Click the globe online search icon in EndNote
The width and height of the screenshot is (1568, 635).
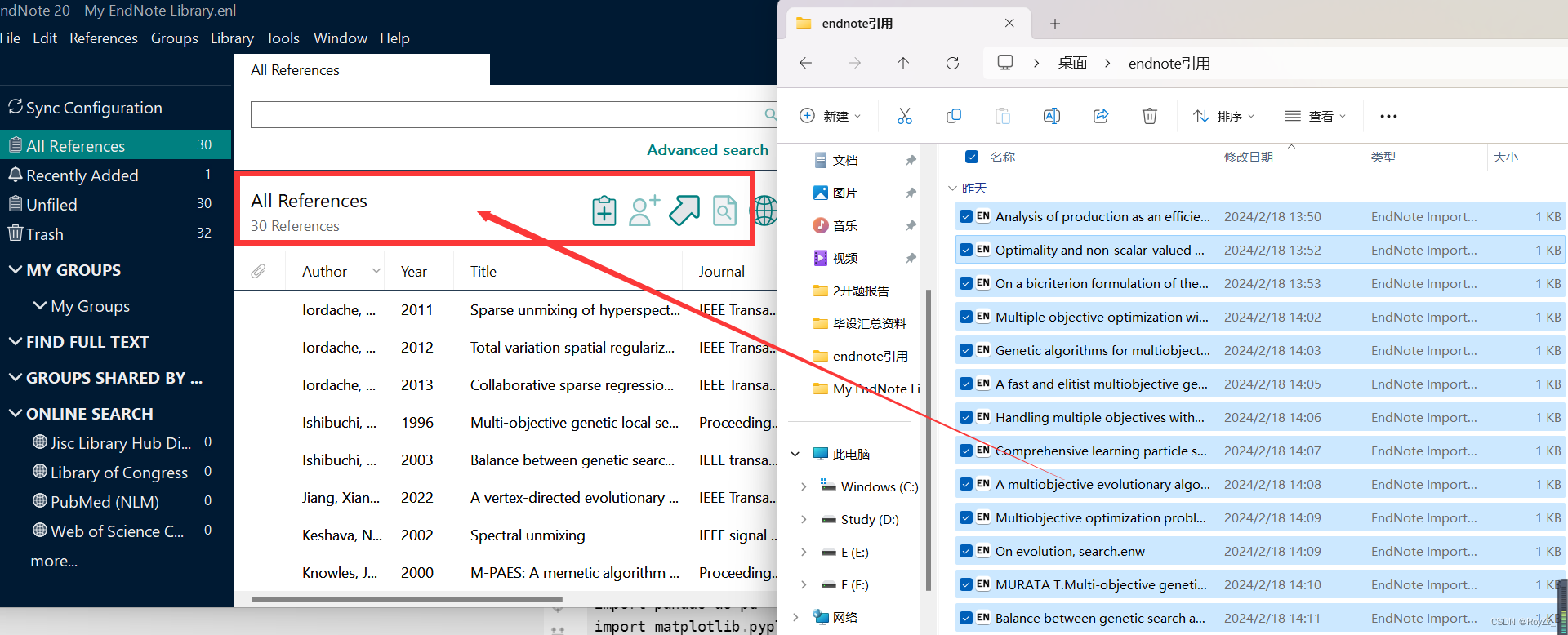click(765, 211)
